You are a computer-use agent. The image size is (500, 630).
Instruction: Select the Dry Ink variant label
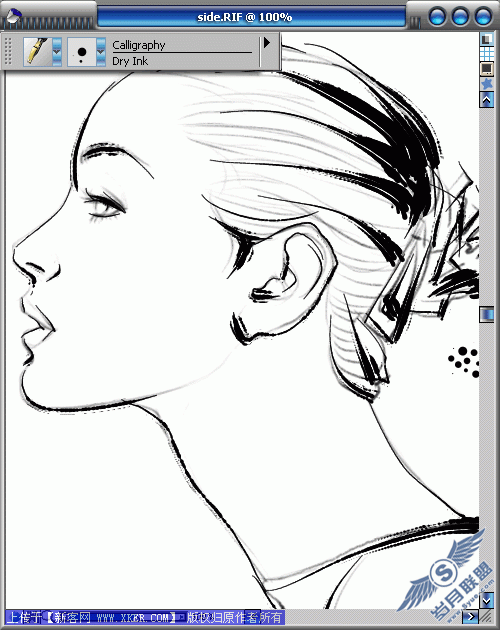[130, 61]
